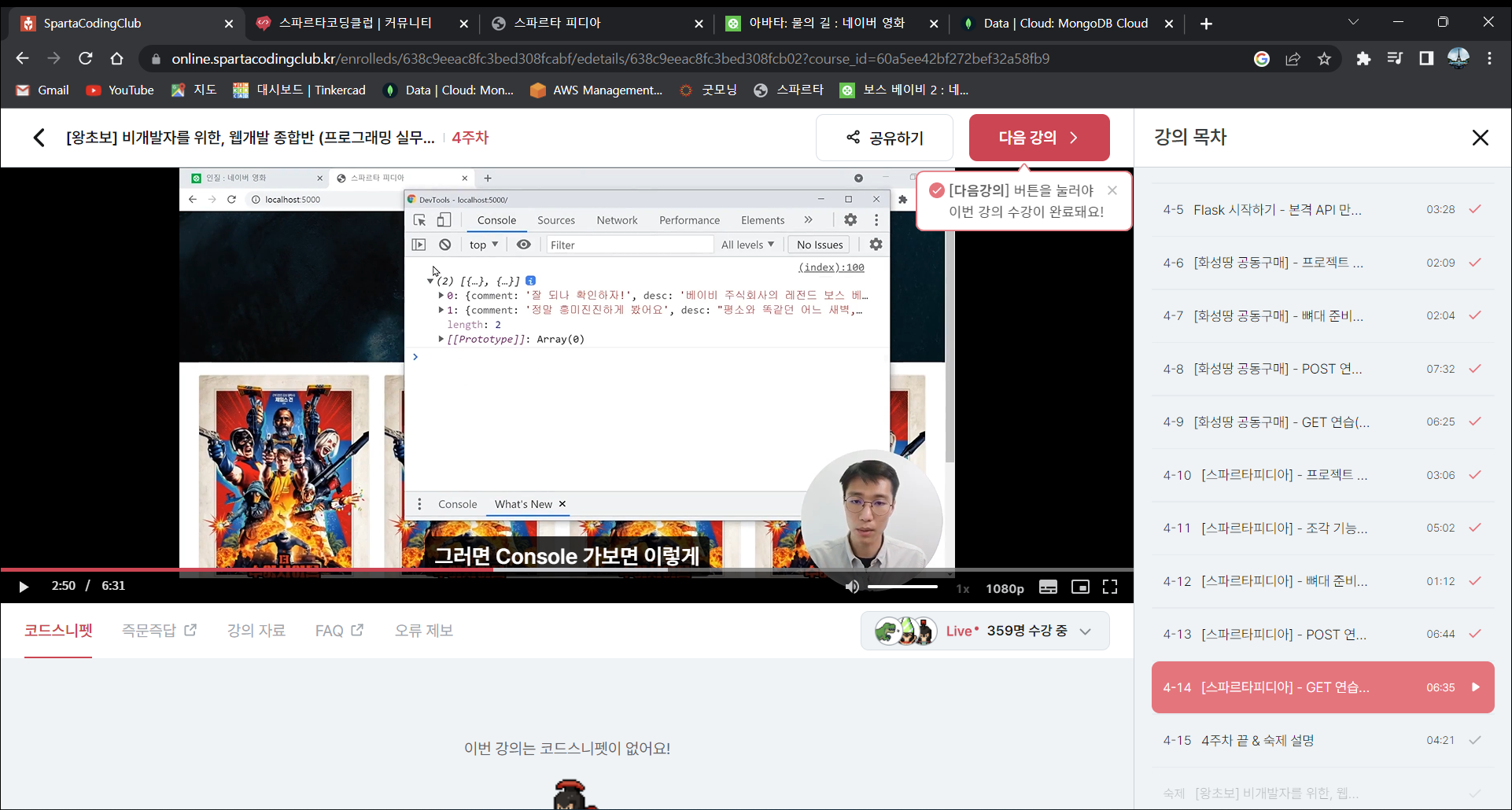Mute the video volume speaker icon
Screen dimensions: 1512x810
pyautogui.click(x=852, y=587)
